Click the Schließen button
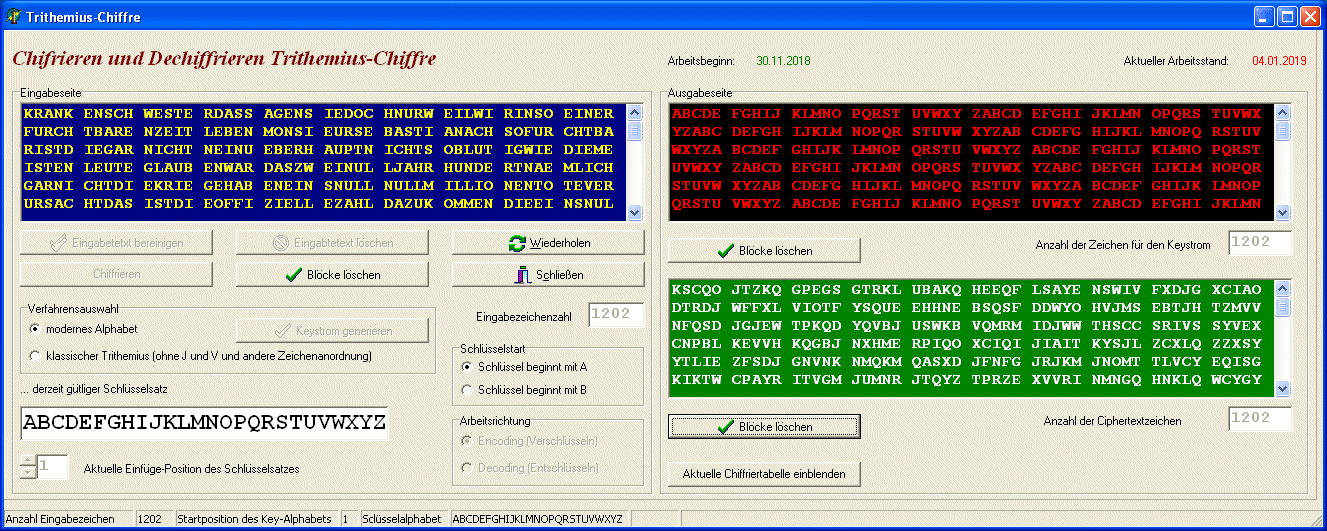This screenshot has width=1327, height=531. pyautogui.click(x=546, y=275)
